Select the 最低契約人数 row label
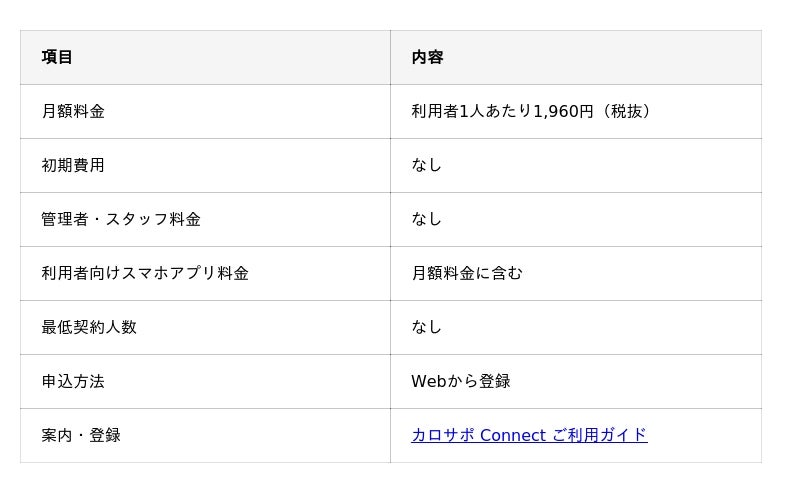The image size is (800, 493). 89,327
